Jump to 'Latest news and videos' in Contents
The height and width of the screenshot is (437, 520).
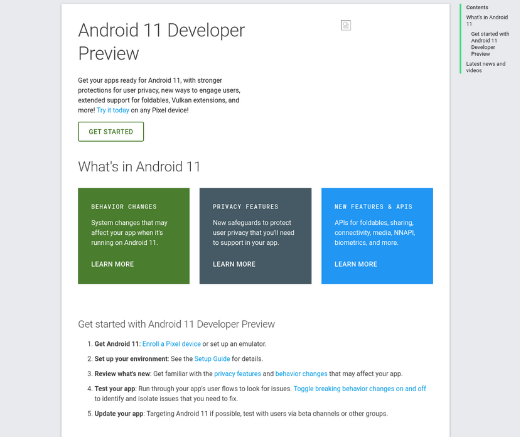point(485,67)
